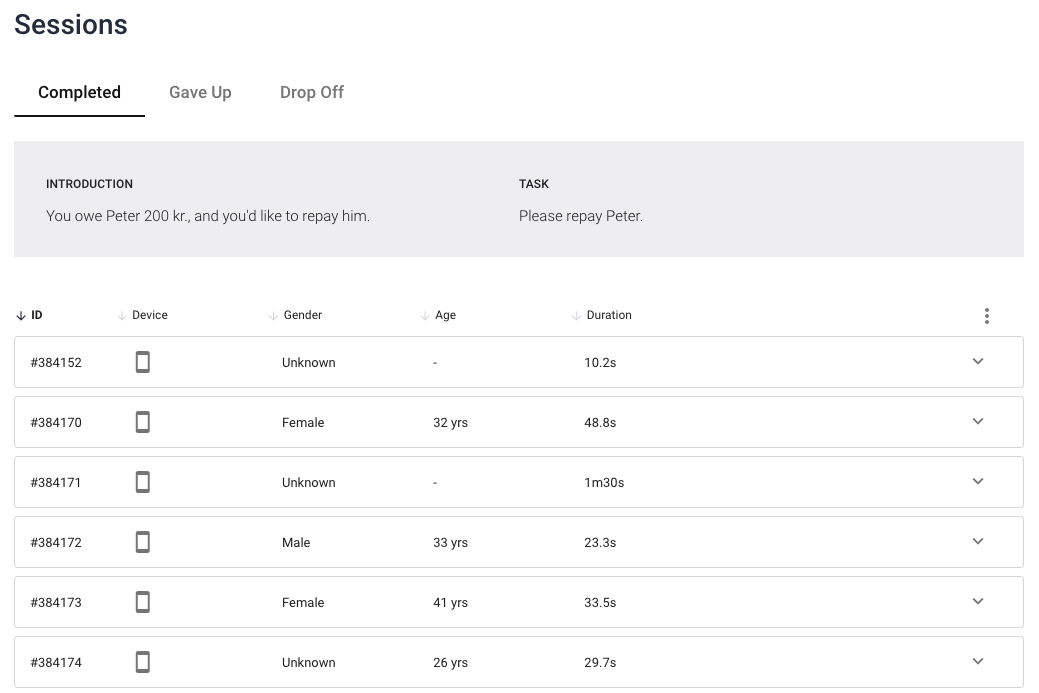The width and height of the screenshot is (1039, 693).
Task: Click the Sessions page heading
Action: [x=71, y=25]
